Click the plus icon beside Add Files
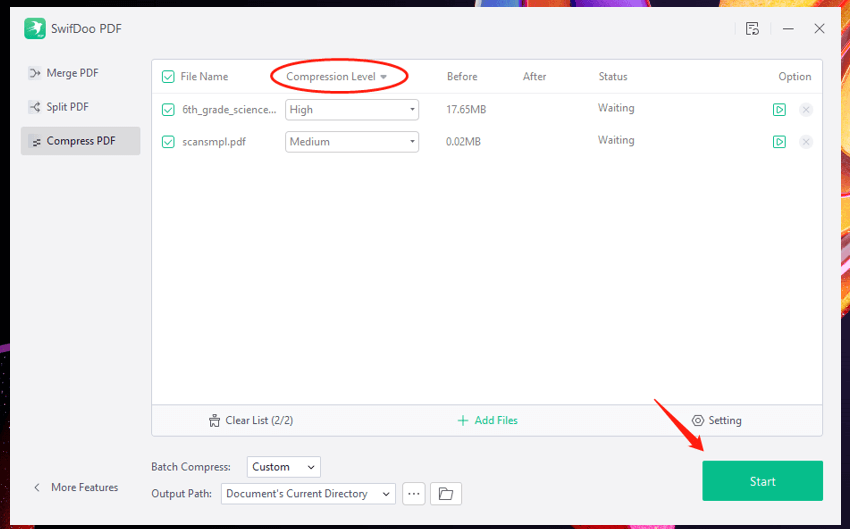The width and height of the screenshot is (850, 529). point(462,421)
